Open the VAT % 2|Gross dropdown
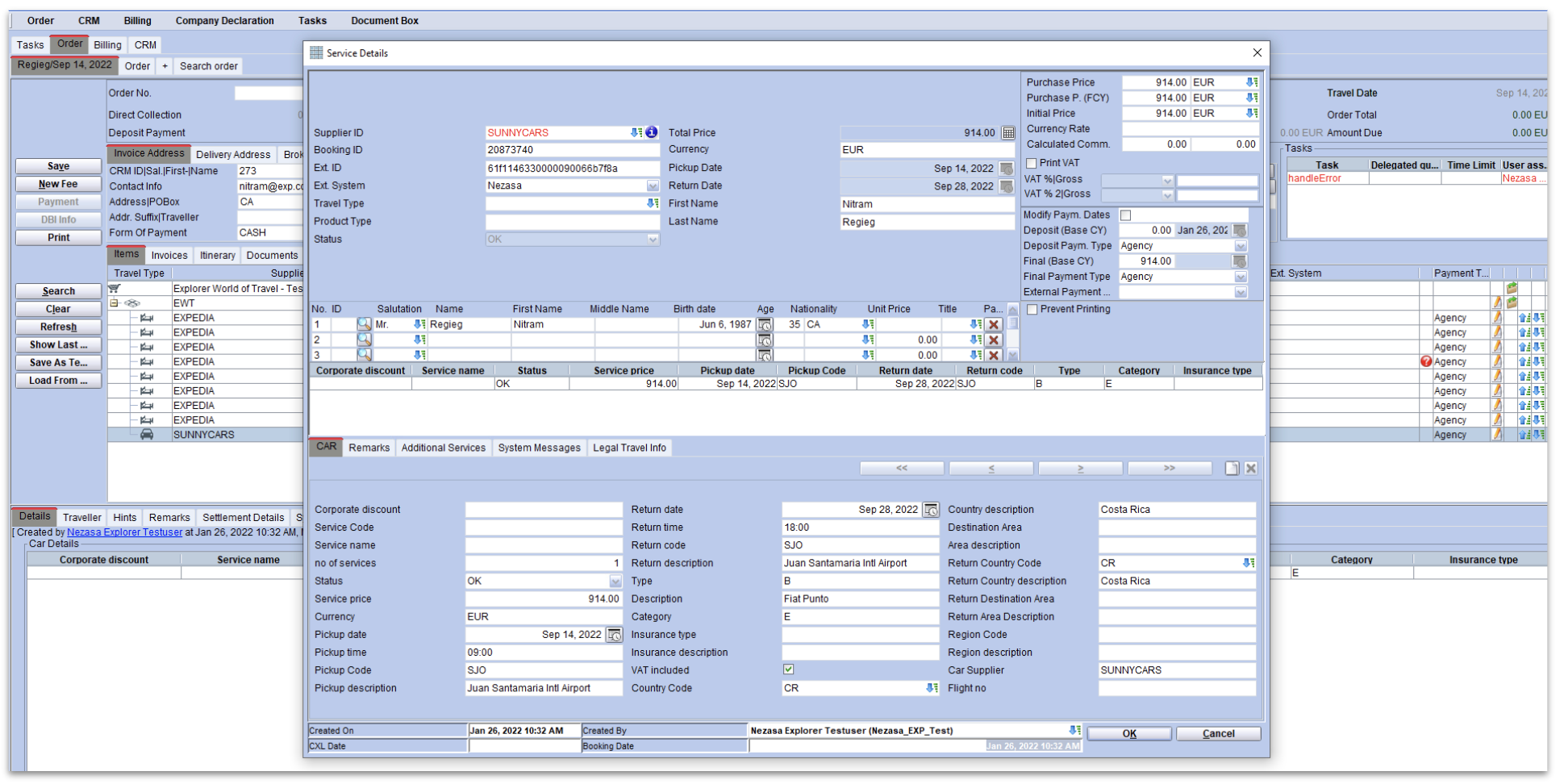1560x784 pixels. pos(1167,194)
